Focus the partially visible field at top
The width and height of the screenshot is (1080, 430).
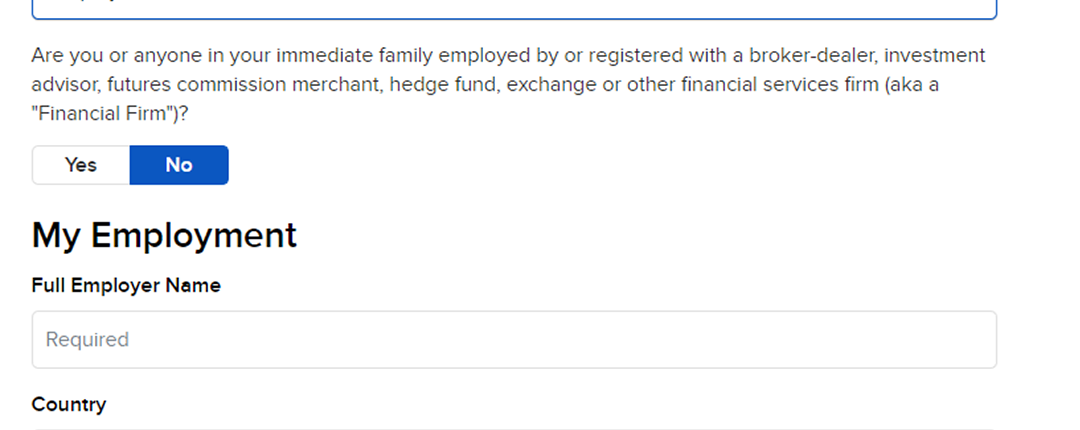point(514,8)
